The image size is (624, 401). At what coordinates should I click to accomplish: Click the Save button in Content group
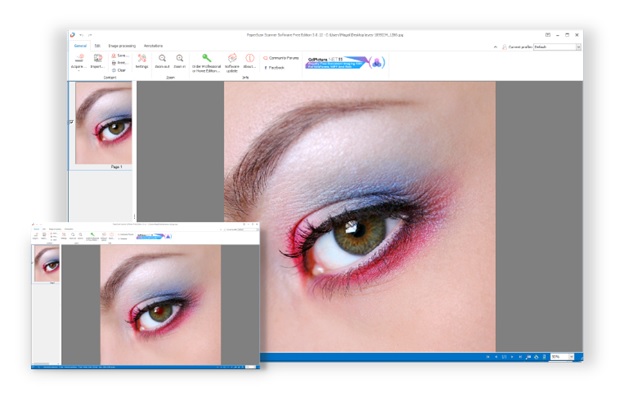[x=118, y=55]
